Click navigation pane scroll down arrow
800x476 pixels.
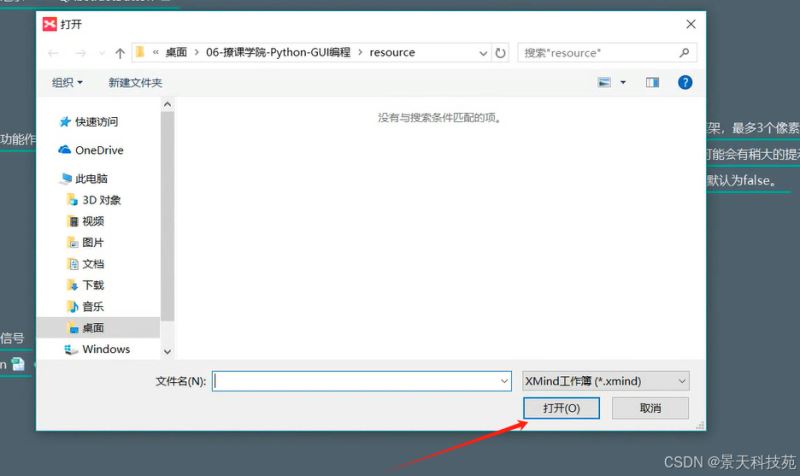click(167, 352)
